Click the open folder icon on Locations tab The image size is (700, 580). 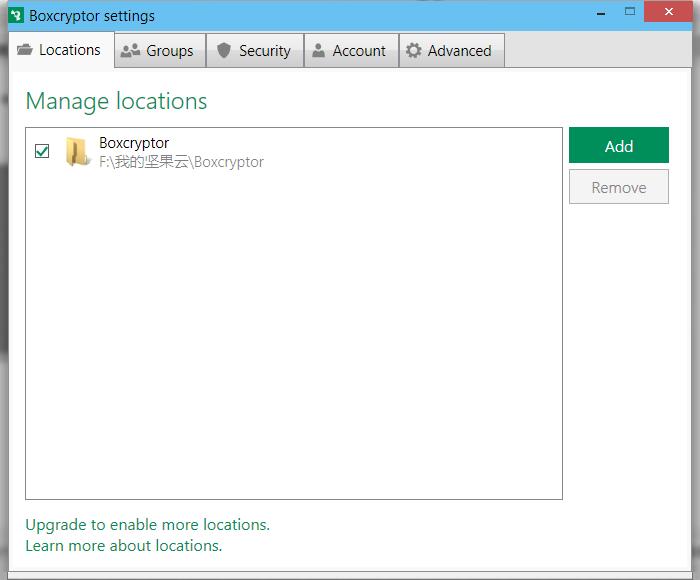click(25, 50)
